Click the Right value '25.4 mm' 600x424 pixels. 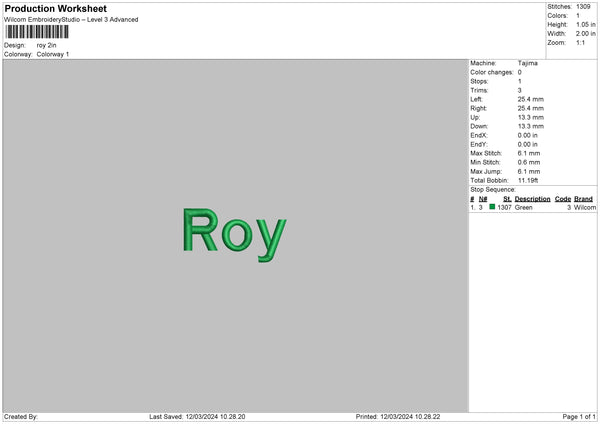[x=531, y=108]
